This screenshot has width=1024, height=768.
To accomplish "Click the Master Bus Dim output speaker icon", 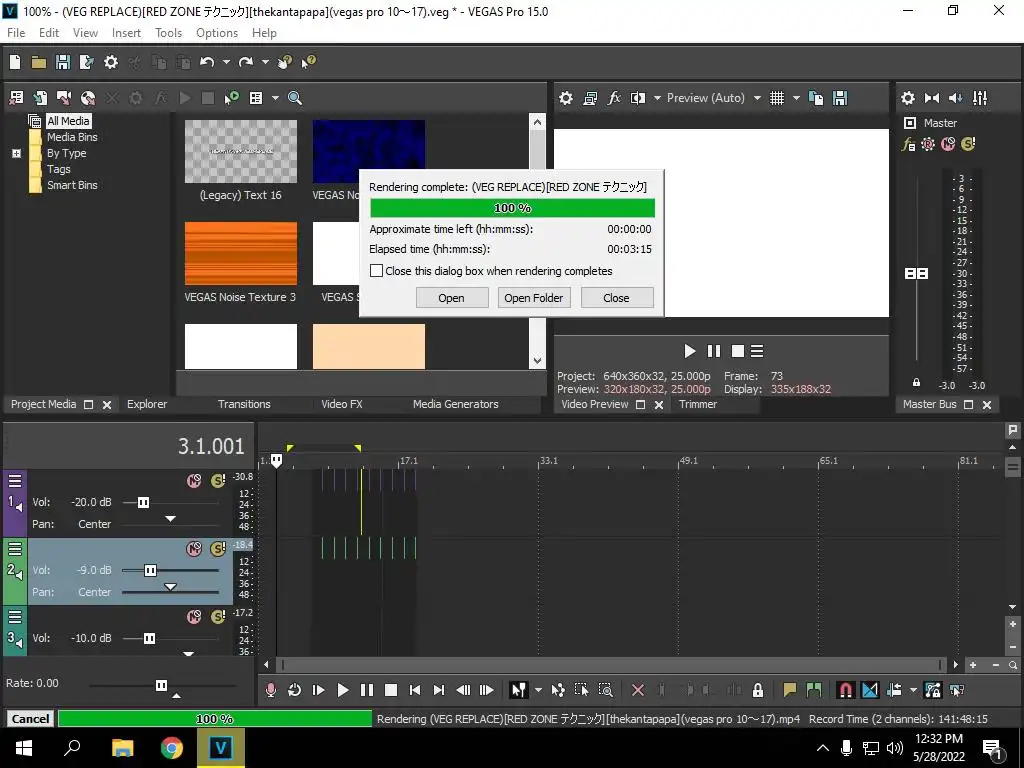I will (955, 98).
